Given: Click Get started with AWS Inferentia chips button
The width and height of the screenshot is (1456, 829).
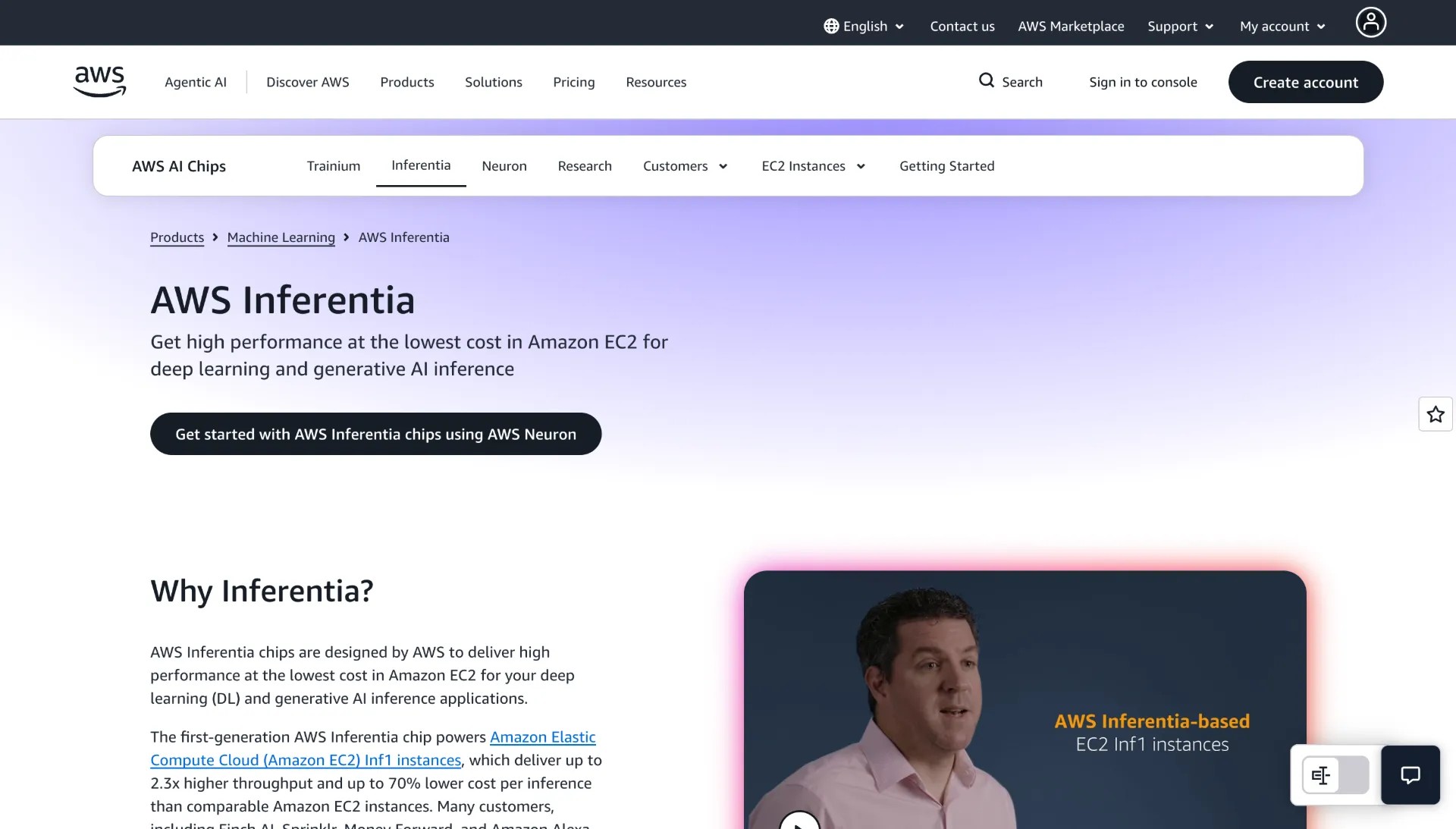Looking at the screenshot, I should pos(375,434).
